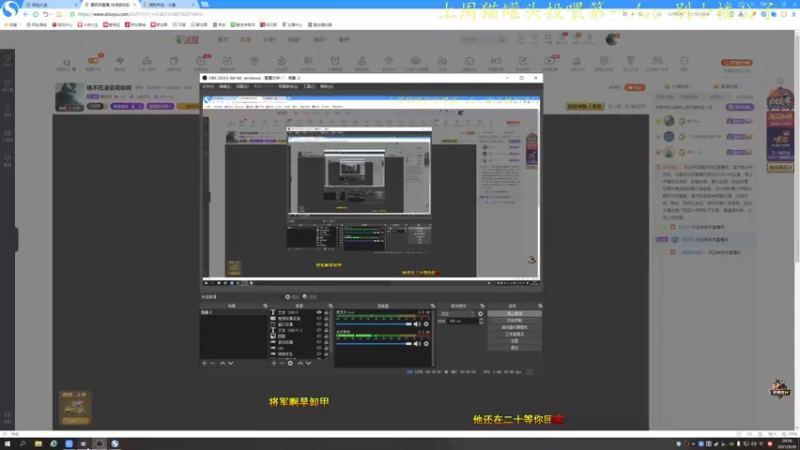Switch to first browser tab
Viewport: 800px width, 450px height.
pyautogui.click(x=51, y=5)
